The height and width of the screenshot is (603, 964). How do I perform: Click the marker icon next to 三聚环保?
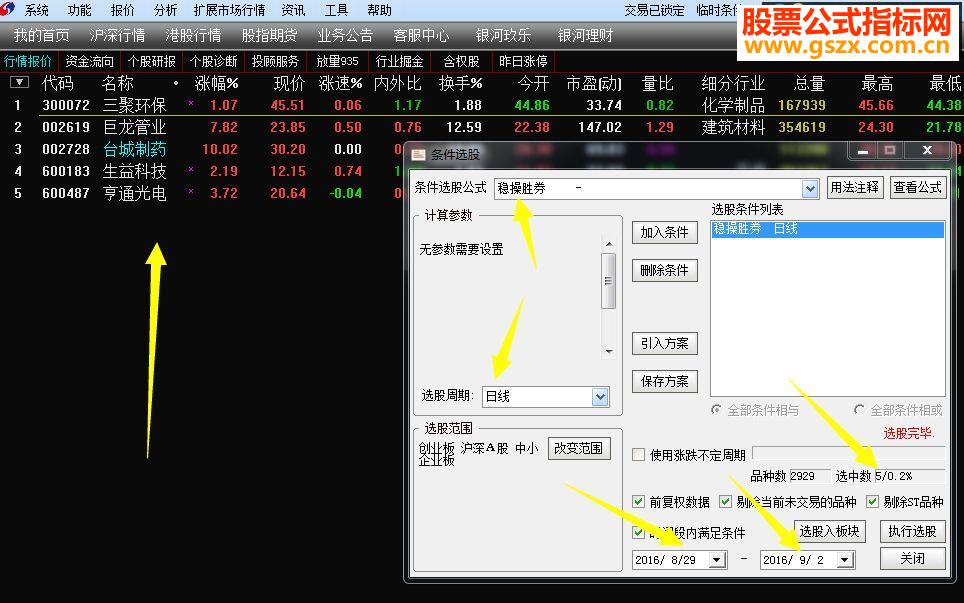(191, 103)
